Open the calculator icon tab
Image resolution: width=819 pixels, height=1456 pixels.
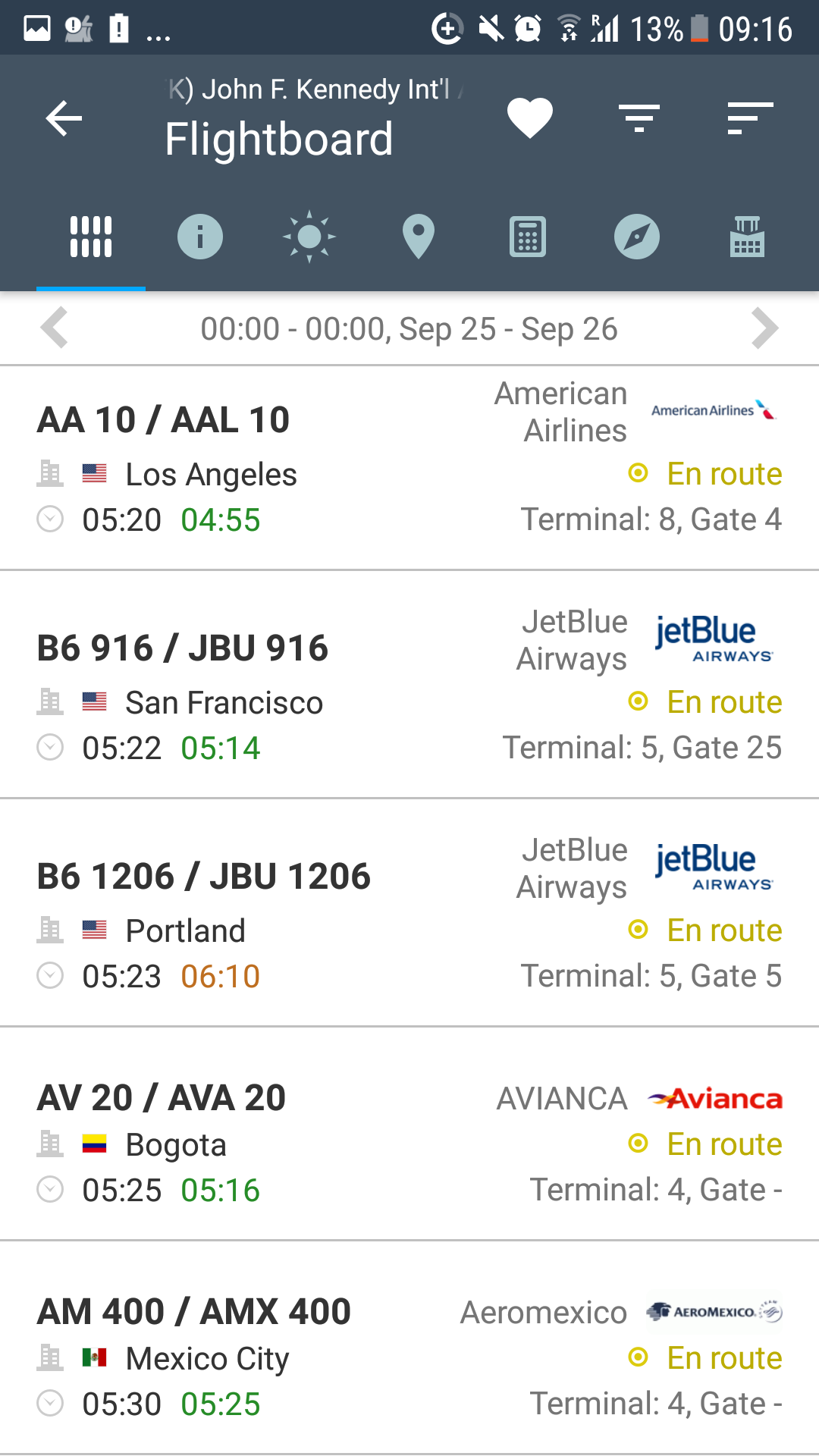pos(528,237)
